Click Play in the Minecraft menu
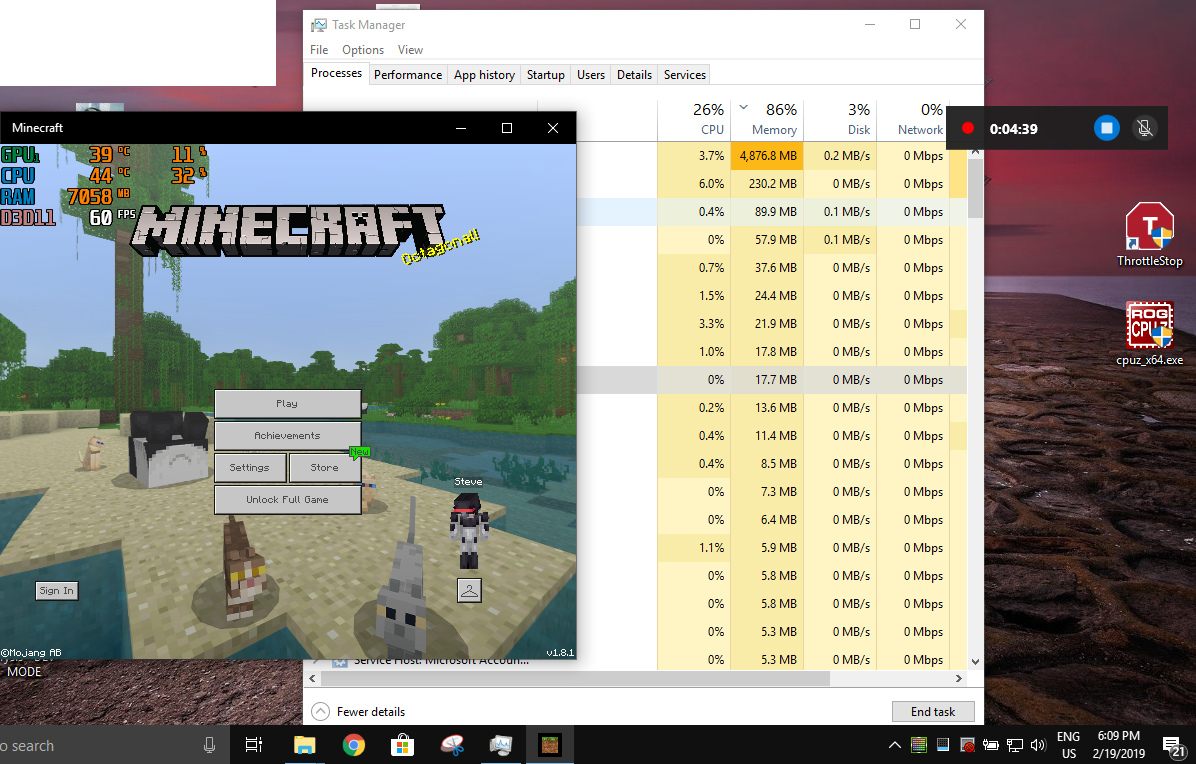The height and width of the screenshot is (764, 1196). coord(288,403)
